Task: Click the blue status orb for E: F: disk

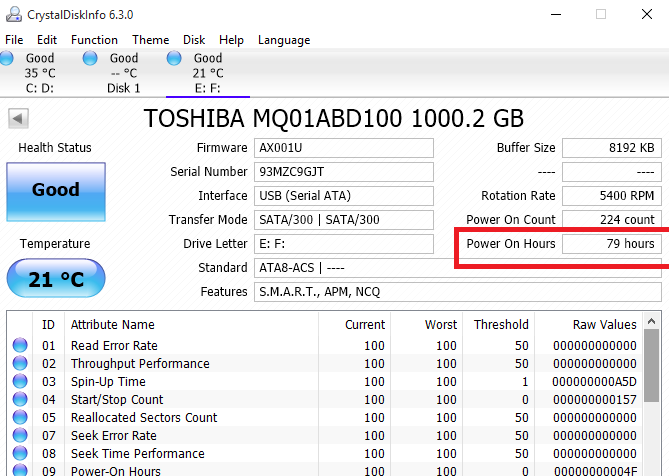Action: [x=174, y=58]
